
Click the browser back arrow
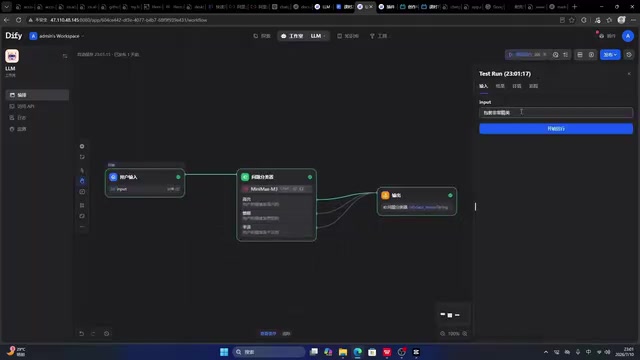click(7, 20)
